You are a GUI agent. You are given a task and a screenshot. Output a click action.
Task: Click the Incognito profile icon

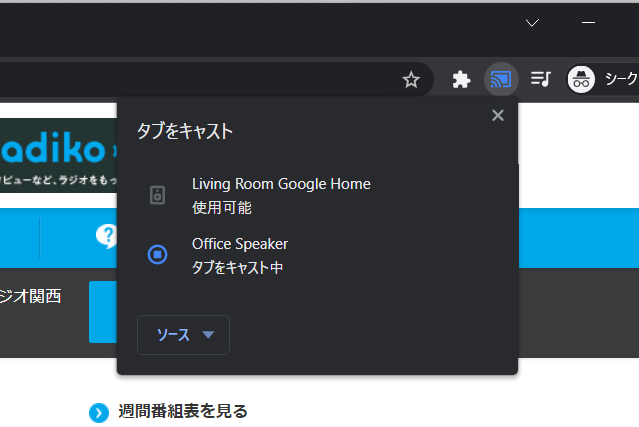click(x=581, y=79)
